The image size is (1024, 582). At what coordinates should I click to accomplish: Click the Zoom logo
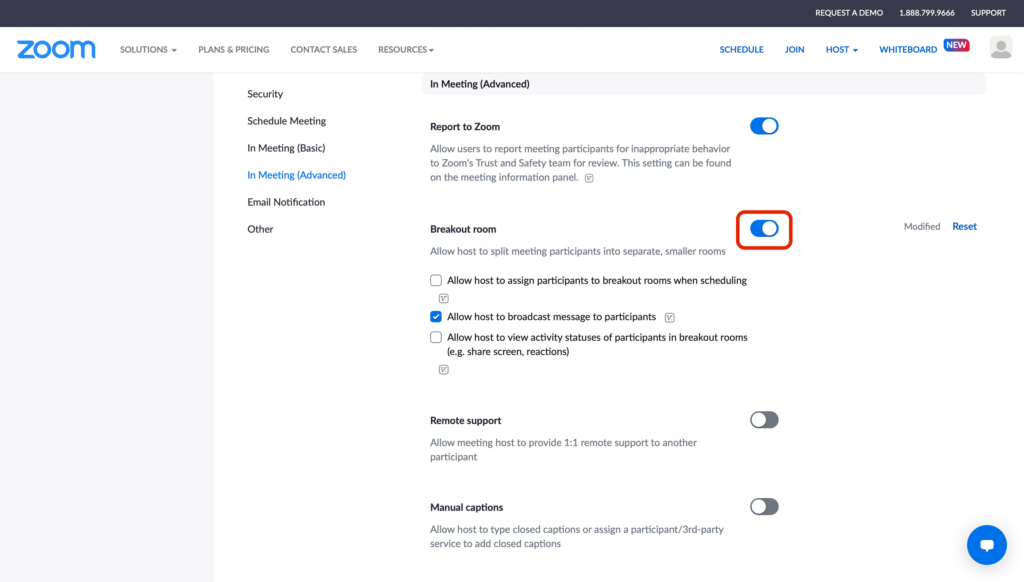click(56, 49)
